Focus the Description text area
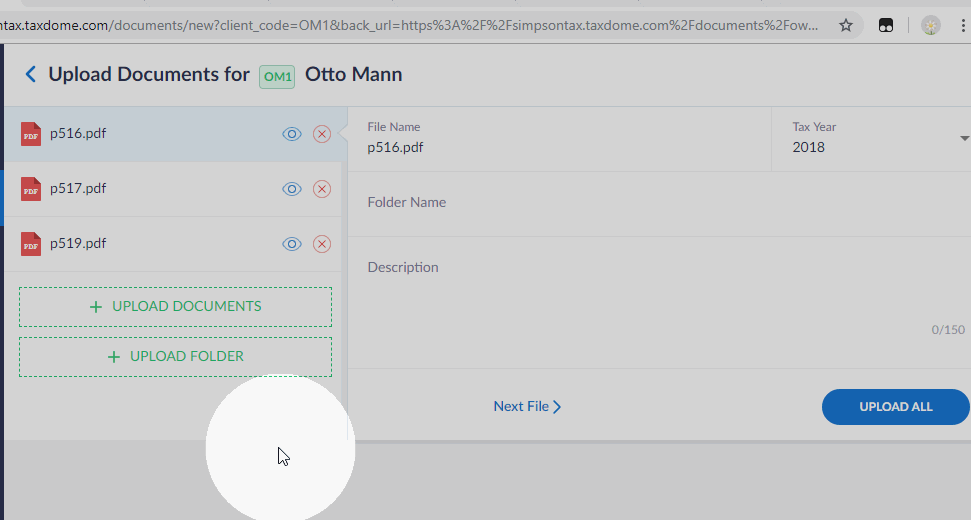The height and width of the screenshot is (520, 971). pos(660,302)
